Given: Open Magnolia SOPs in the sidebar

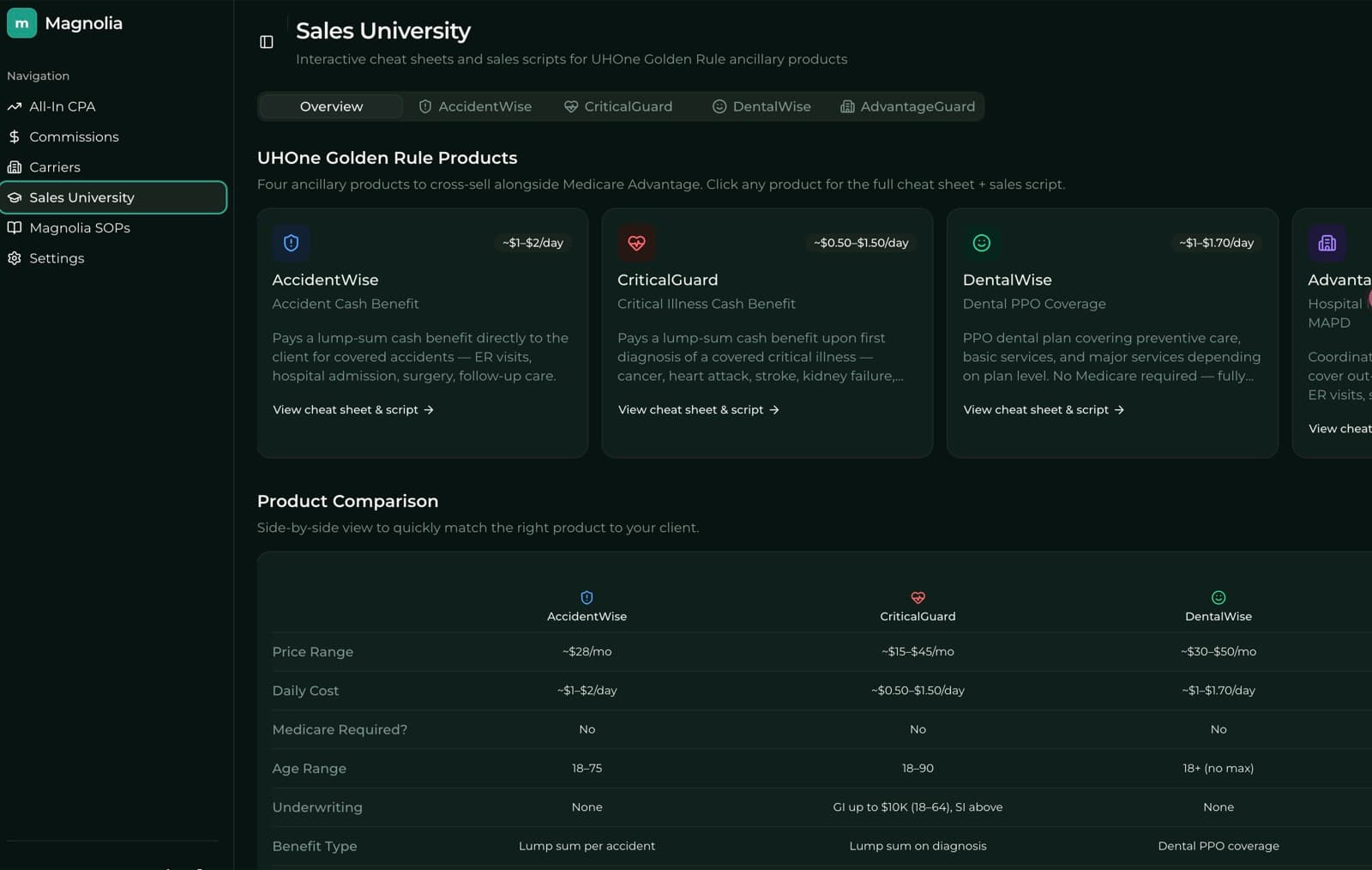Looking at the screenshot, I should (113, 227).
